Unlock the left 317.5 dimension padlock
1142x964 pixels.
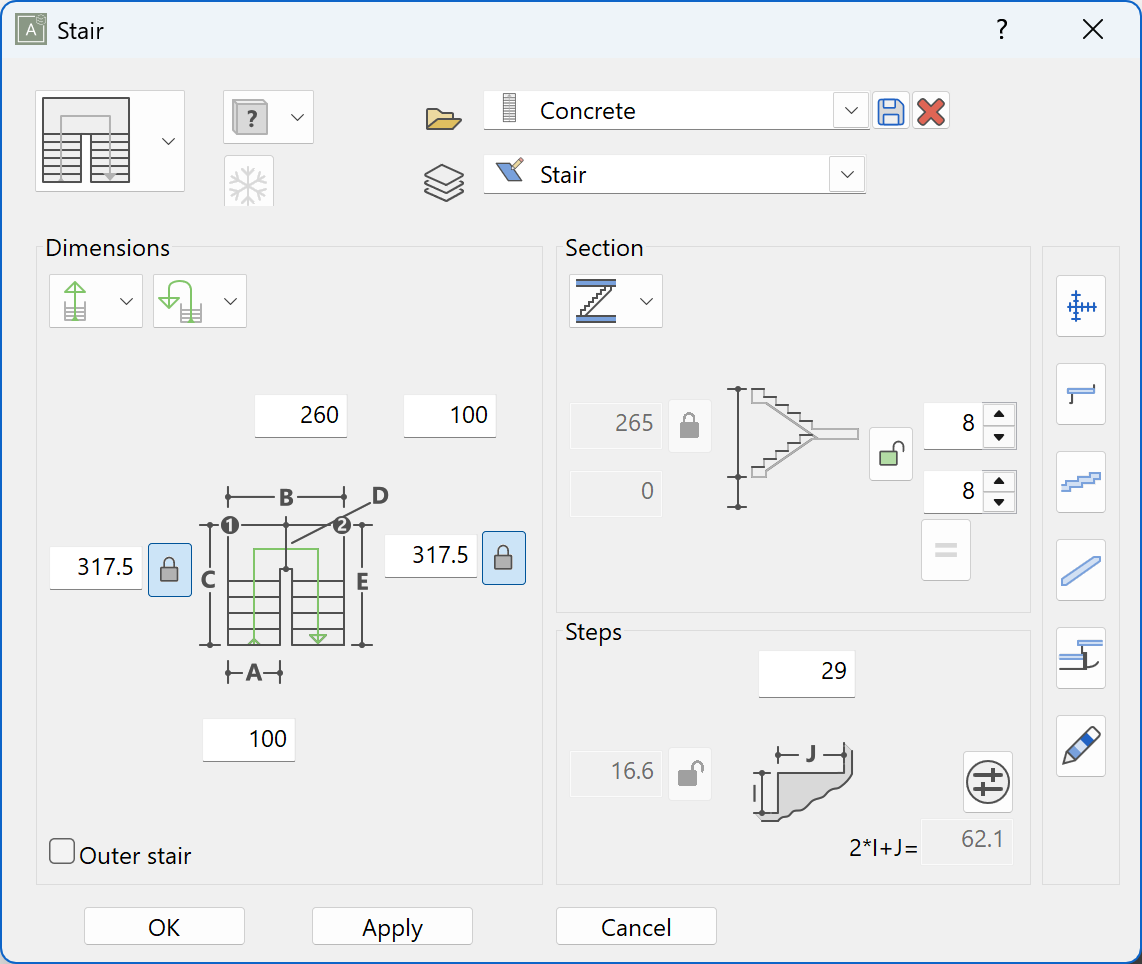(170, 570)
